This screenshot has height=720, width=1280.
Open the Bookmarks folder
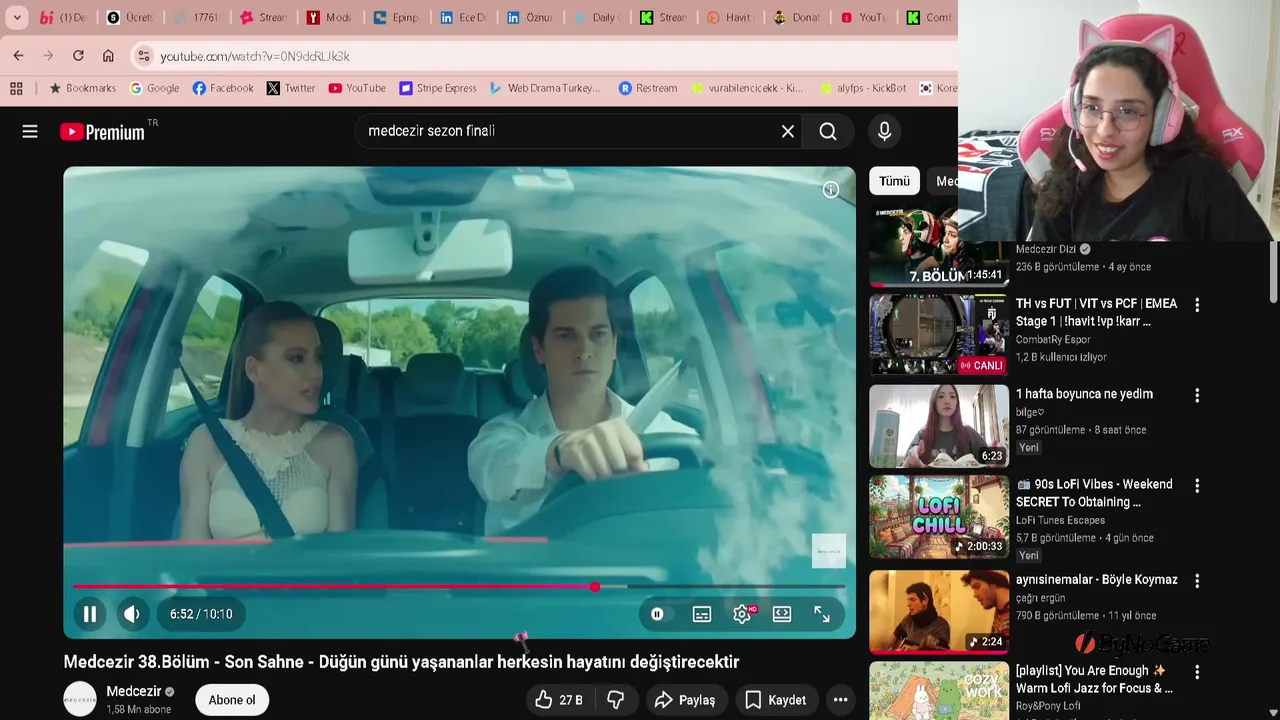[83, 88]
